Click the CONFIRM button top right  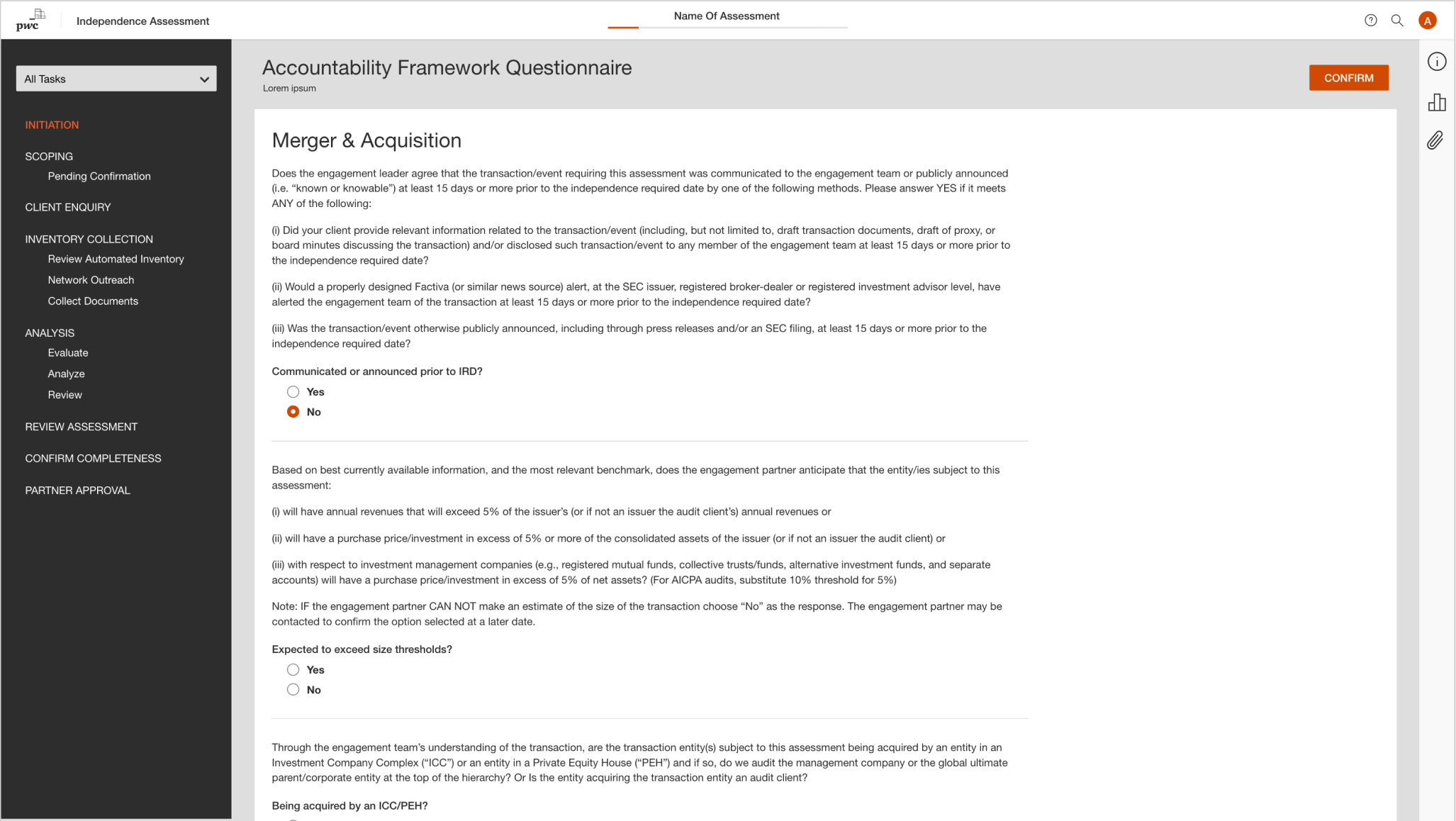(1349, 77)
